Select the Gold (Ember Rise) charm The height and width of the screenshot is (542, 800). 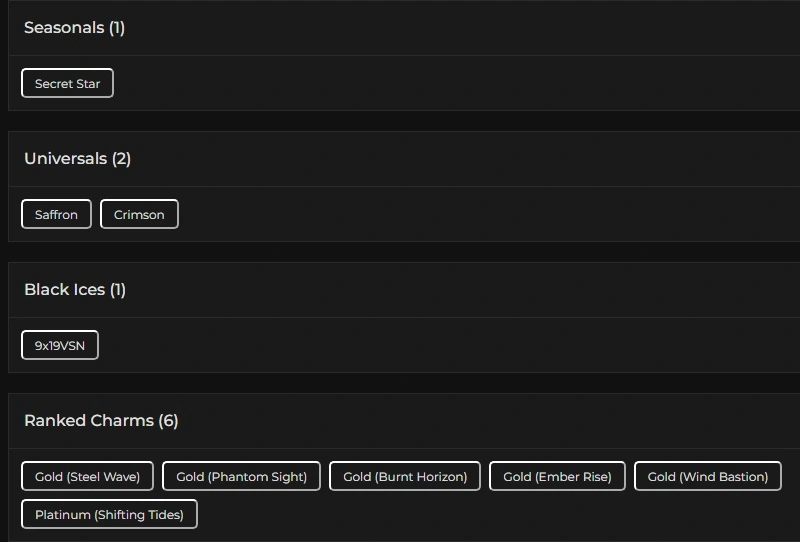pyautogui.click(x=557, y=476)
